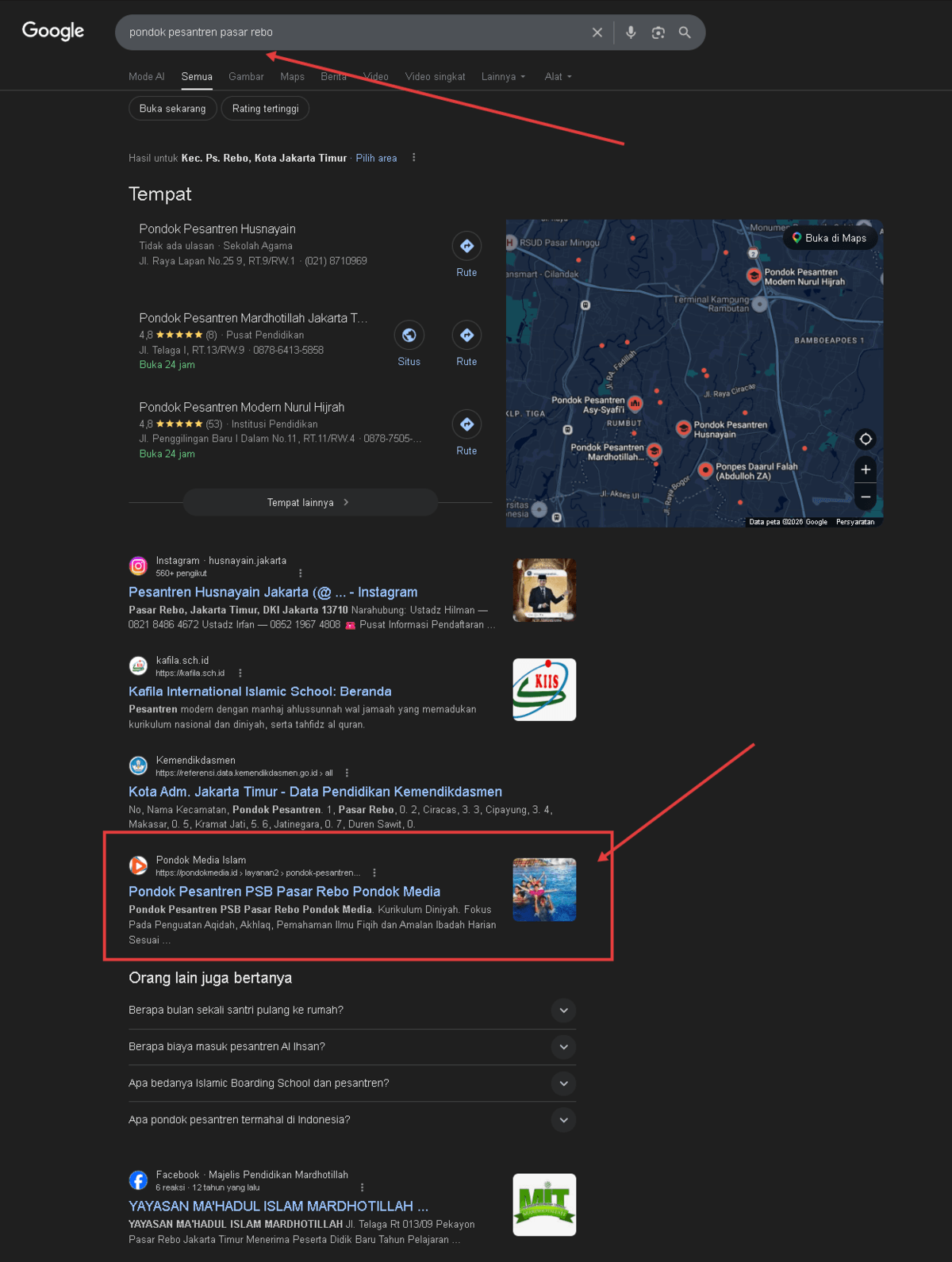Switch to the Maps tab
Viewport: 952px width, 1262px height.
[x=292, y=77]
